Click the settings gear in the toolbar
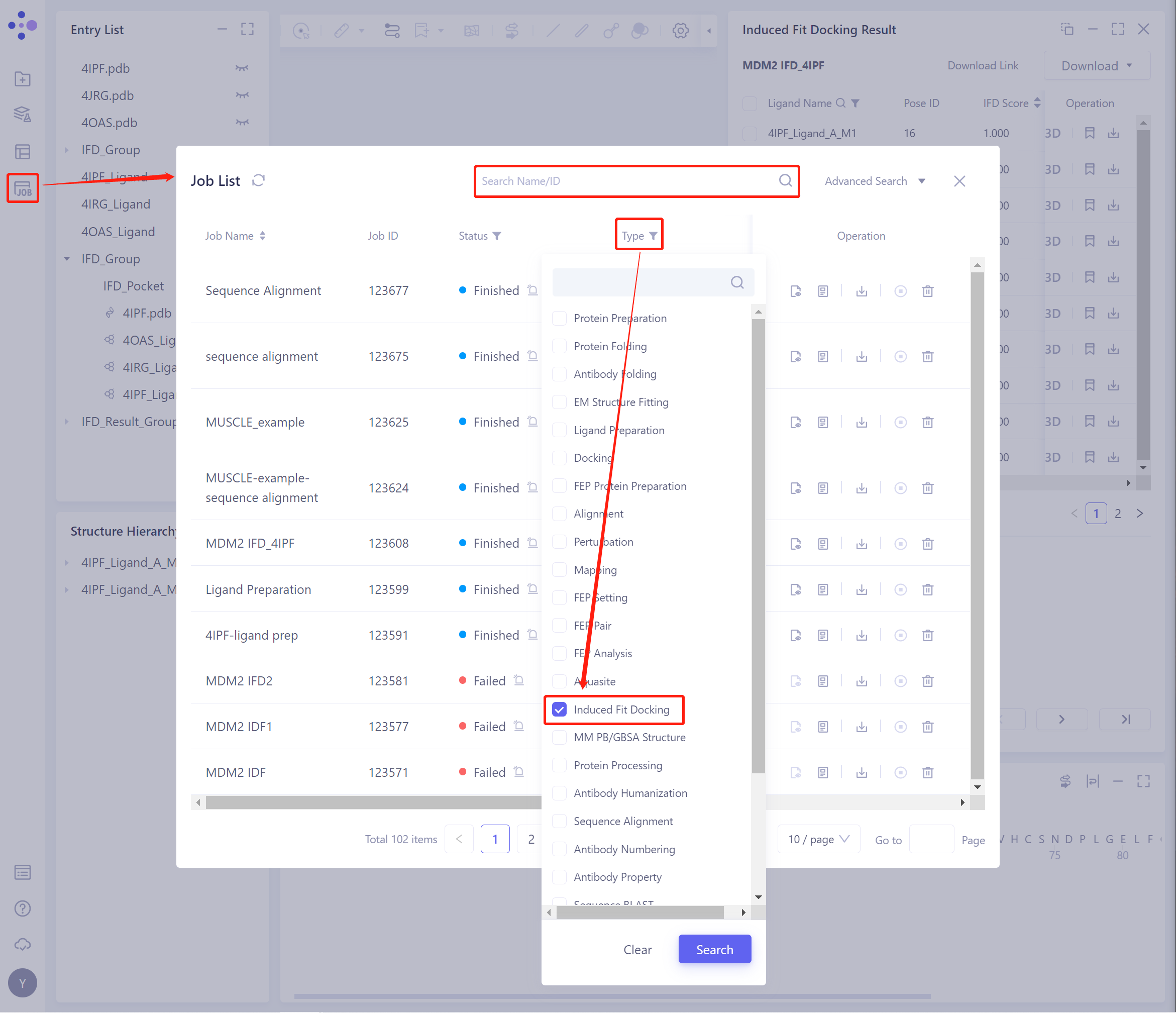The image size is (1176, 1013). click(680, 31)
